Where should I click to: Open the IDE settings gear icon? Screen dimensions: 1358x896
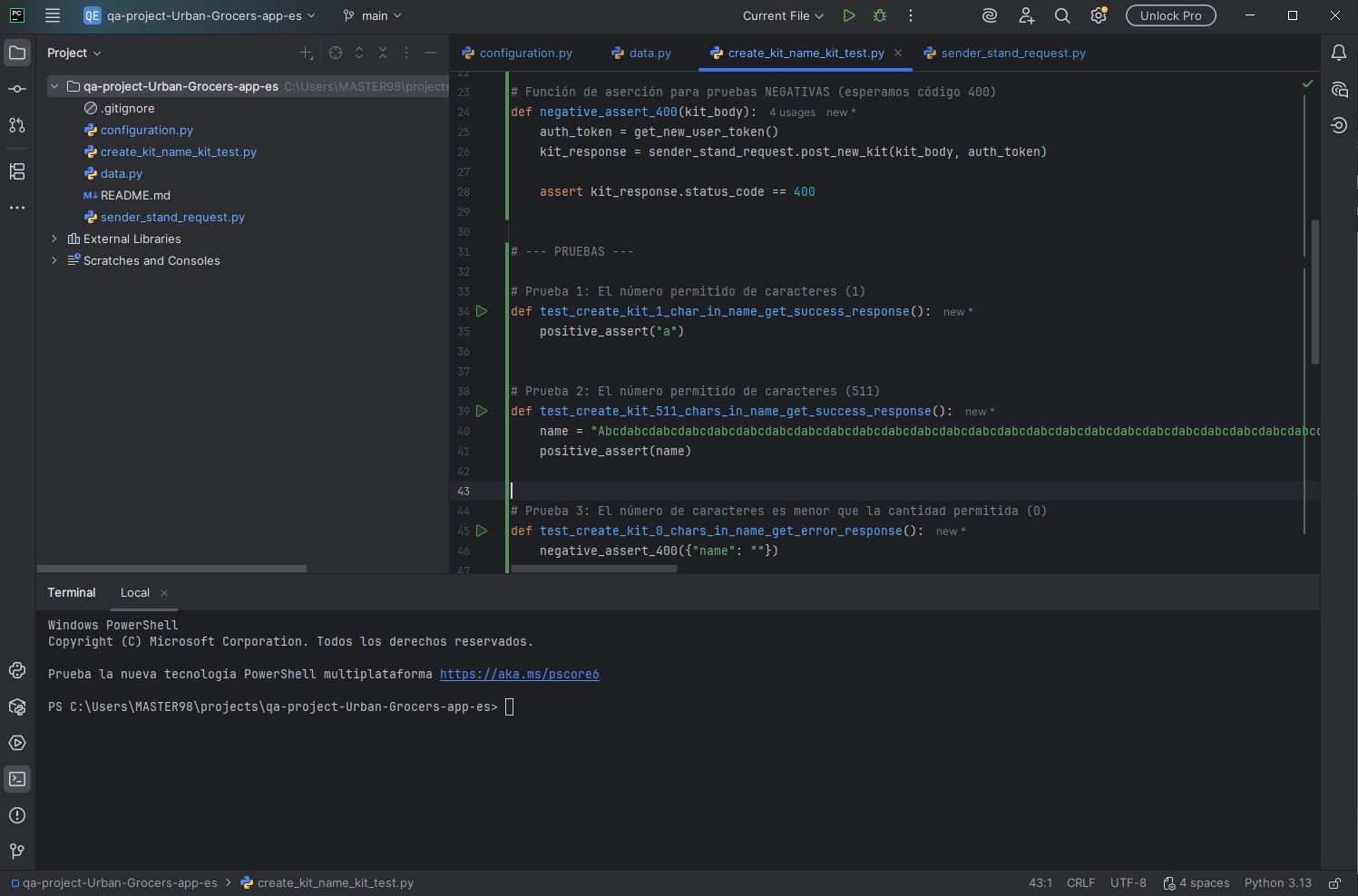click(1099, 15)
